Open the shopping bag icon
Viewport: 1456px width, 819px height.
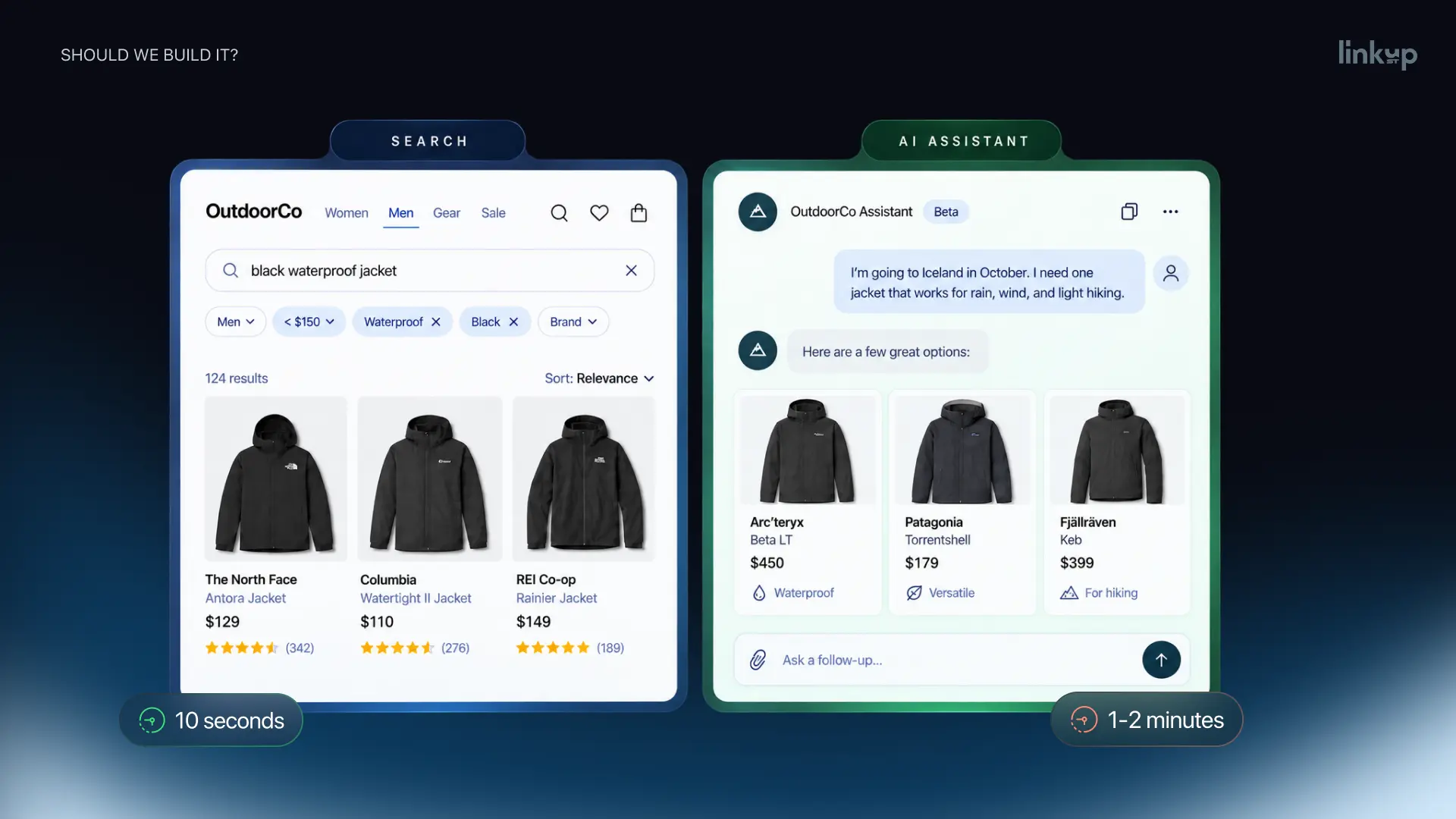coord(639,213)
